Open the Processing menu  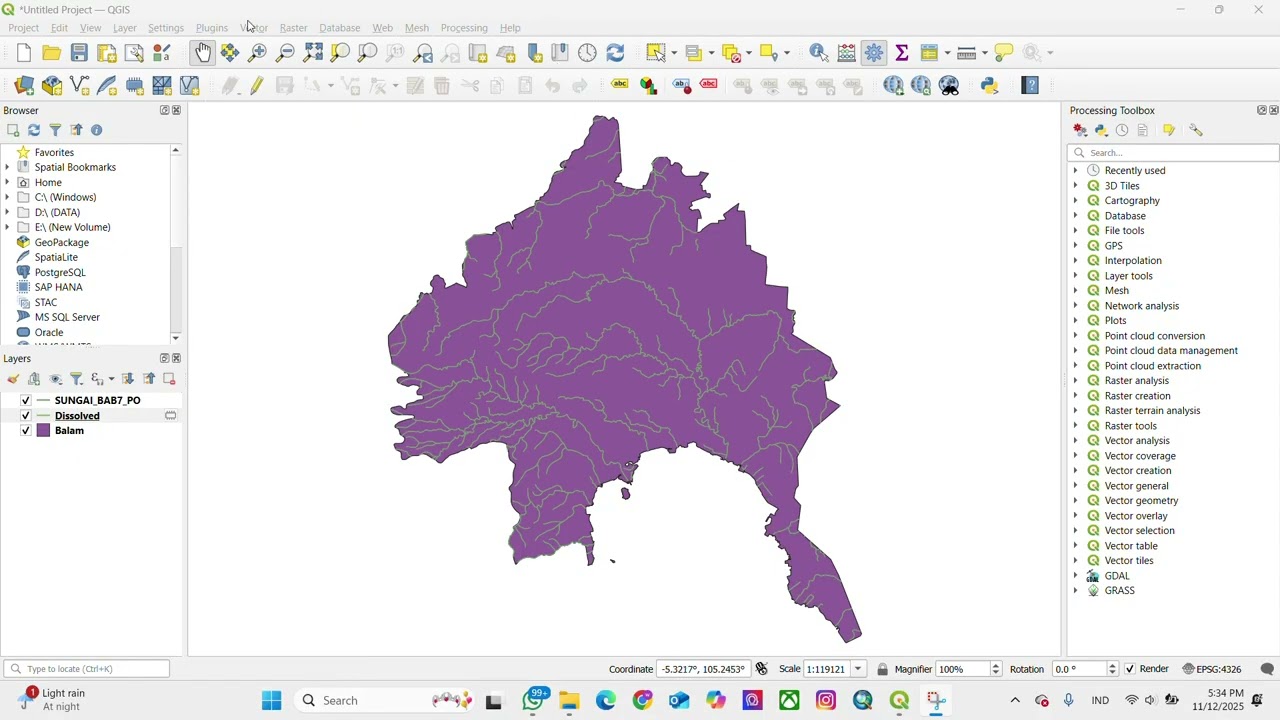point(464,28)
